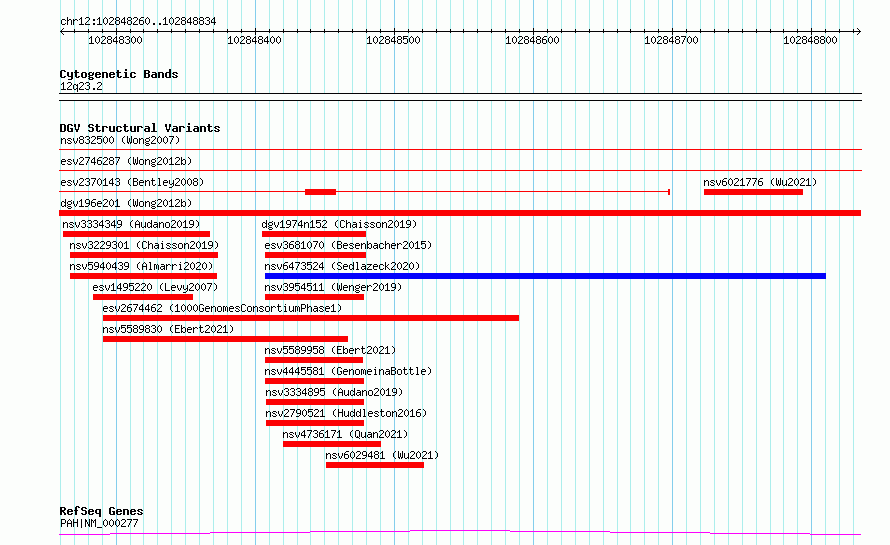Screen dimensions: 890x545
Task: Click the 102848400 ruler position label
Action: pyautogui.click(x=254, y=40)
